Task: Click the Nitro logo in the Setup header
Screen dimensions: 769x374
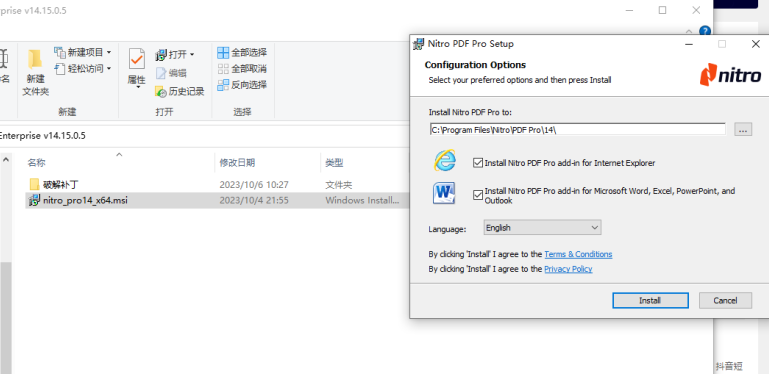Action: pos(730,75)
